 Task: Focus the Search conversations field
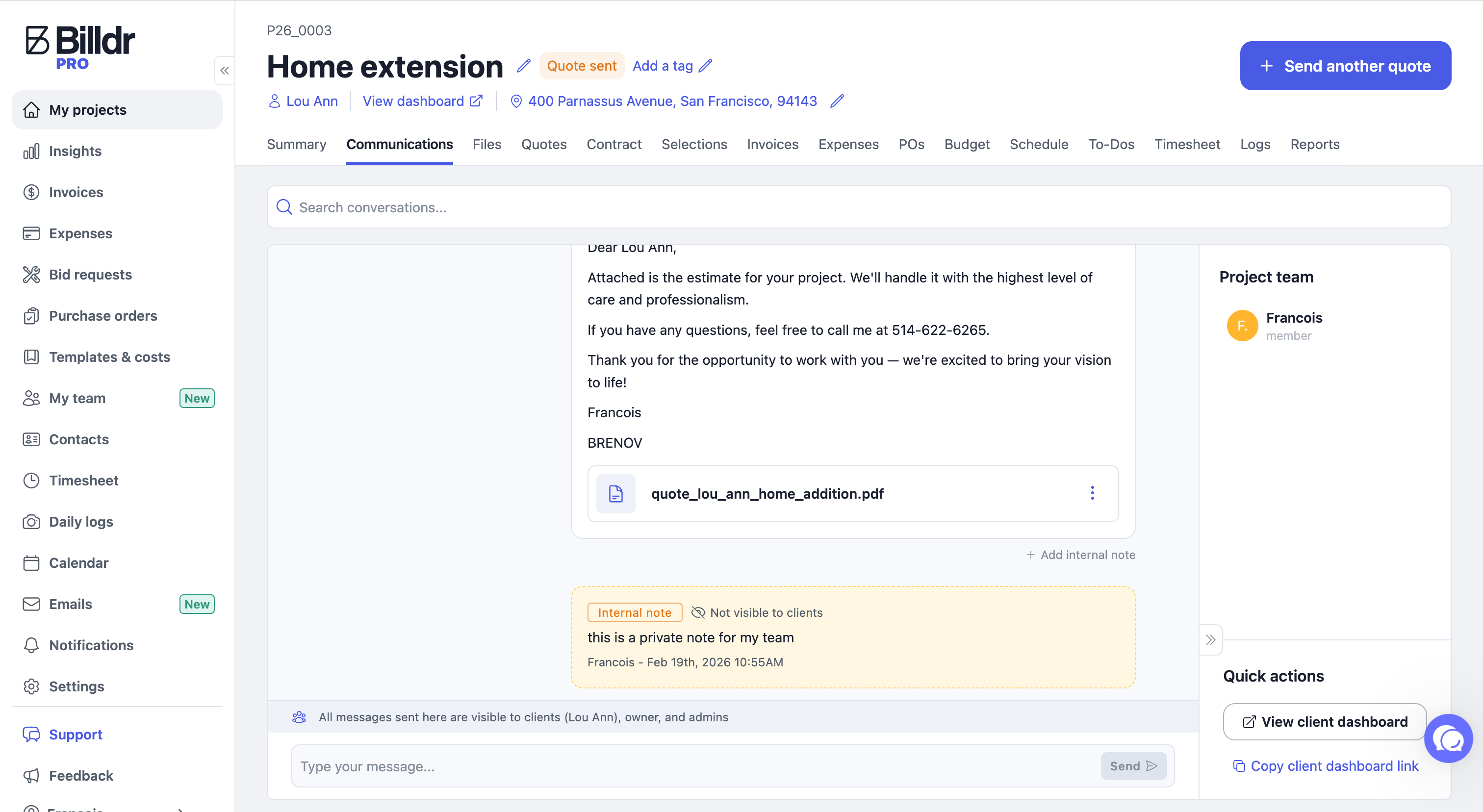point(858,207)
